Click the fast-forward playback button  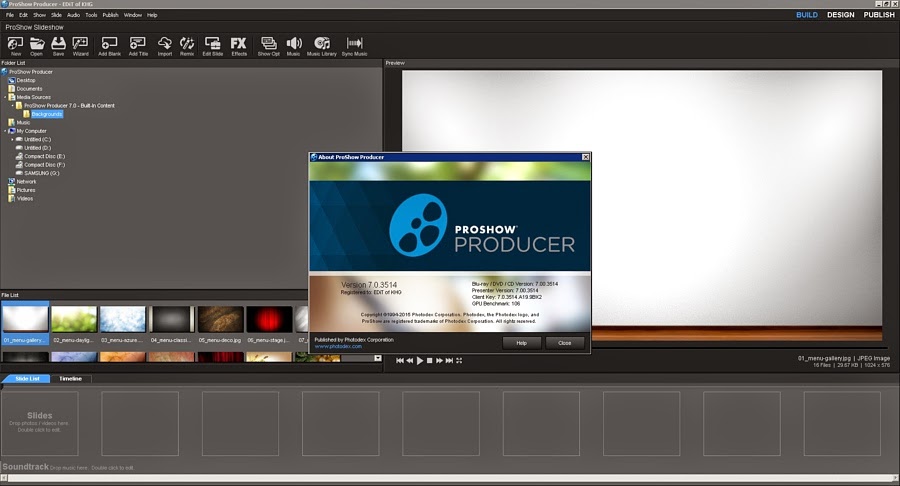(439, 360)
